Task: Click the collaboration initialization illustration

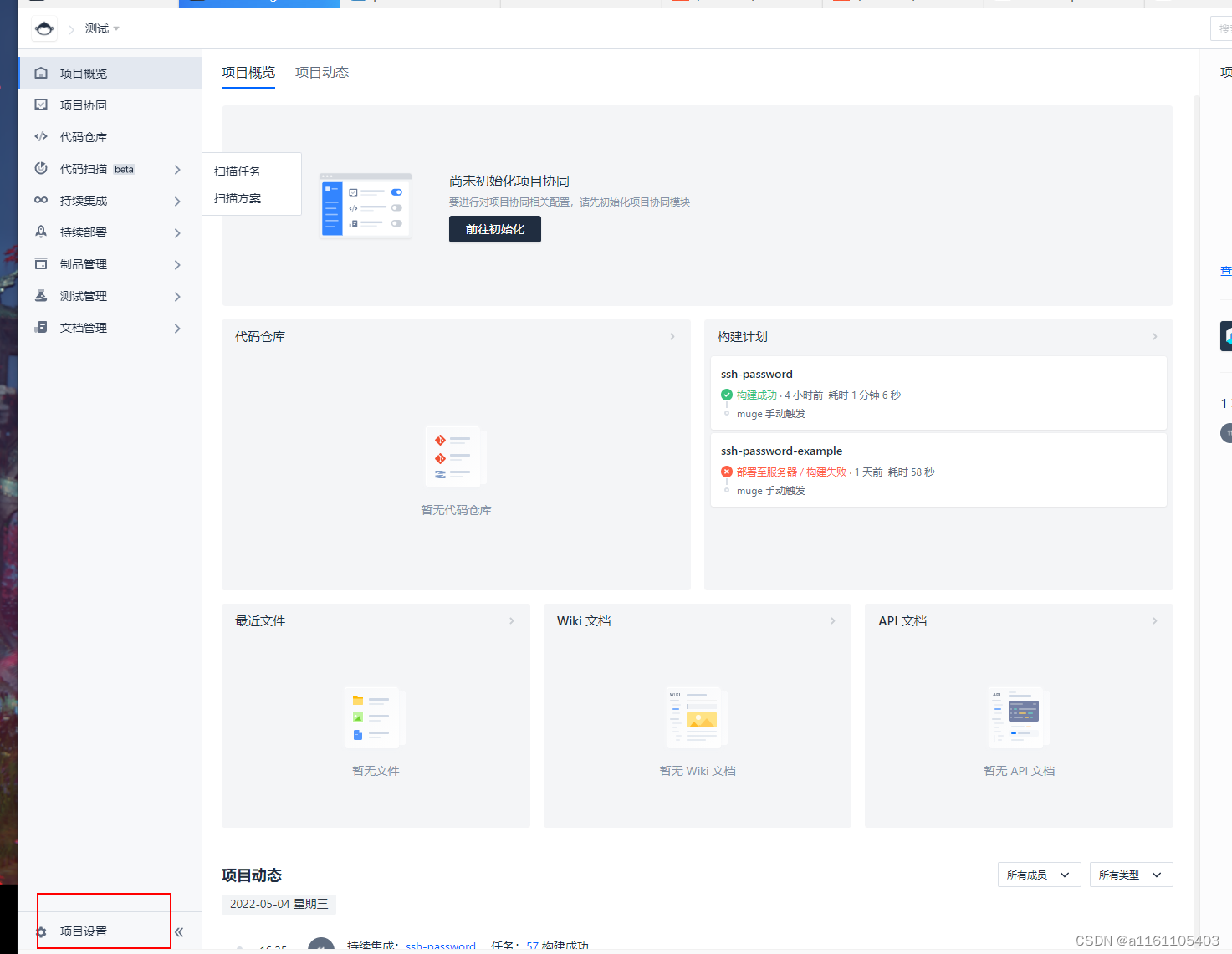Action: 366,206
